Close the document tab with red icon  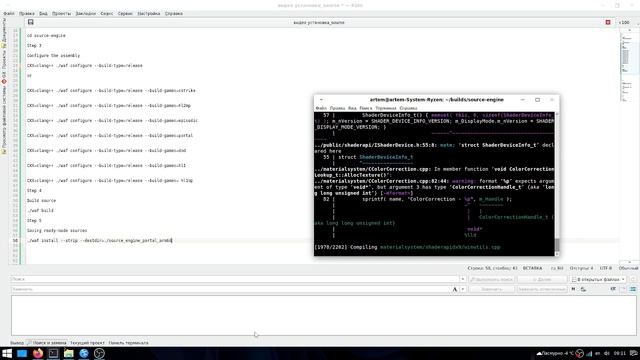[x=608, y=22]
